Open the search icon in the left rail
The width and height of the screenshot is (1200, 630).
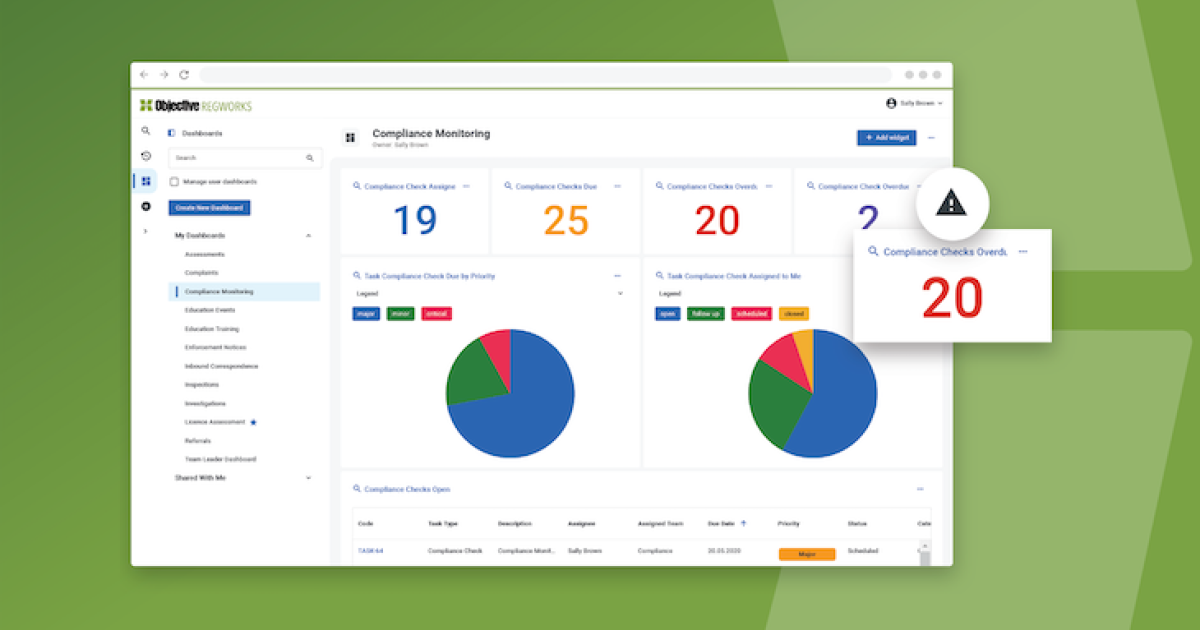146,131
